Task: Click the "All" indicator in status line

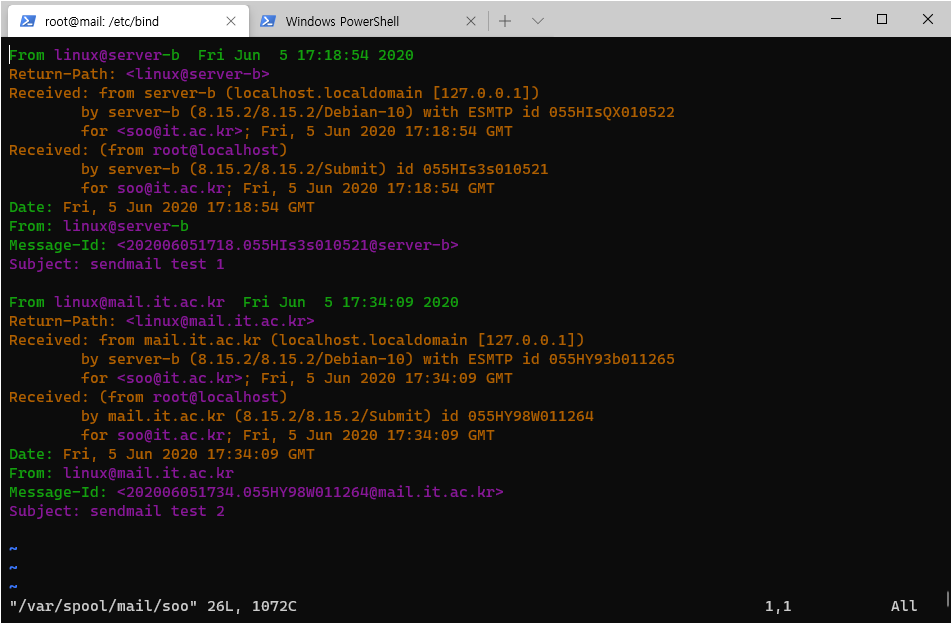Action: pos(903,606)
